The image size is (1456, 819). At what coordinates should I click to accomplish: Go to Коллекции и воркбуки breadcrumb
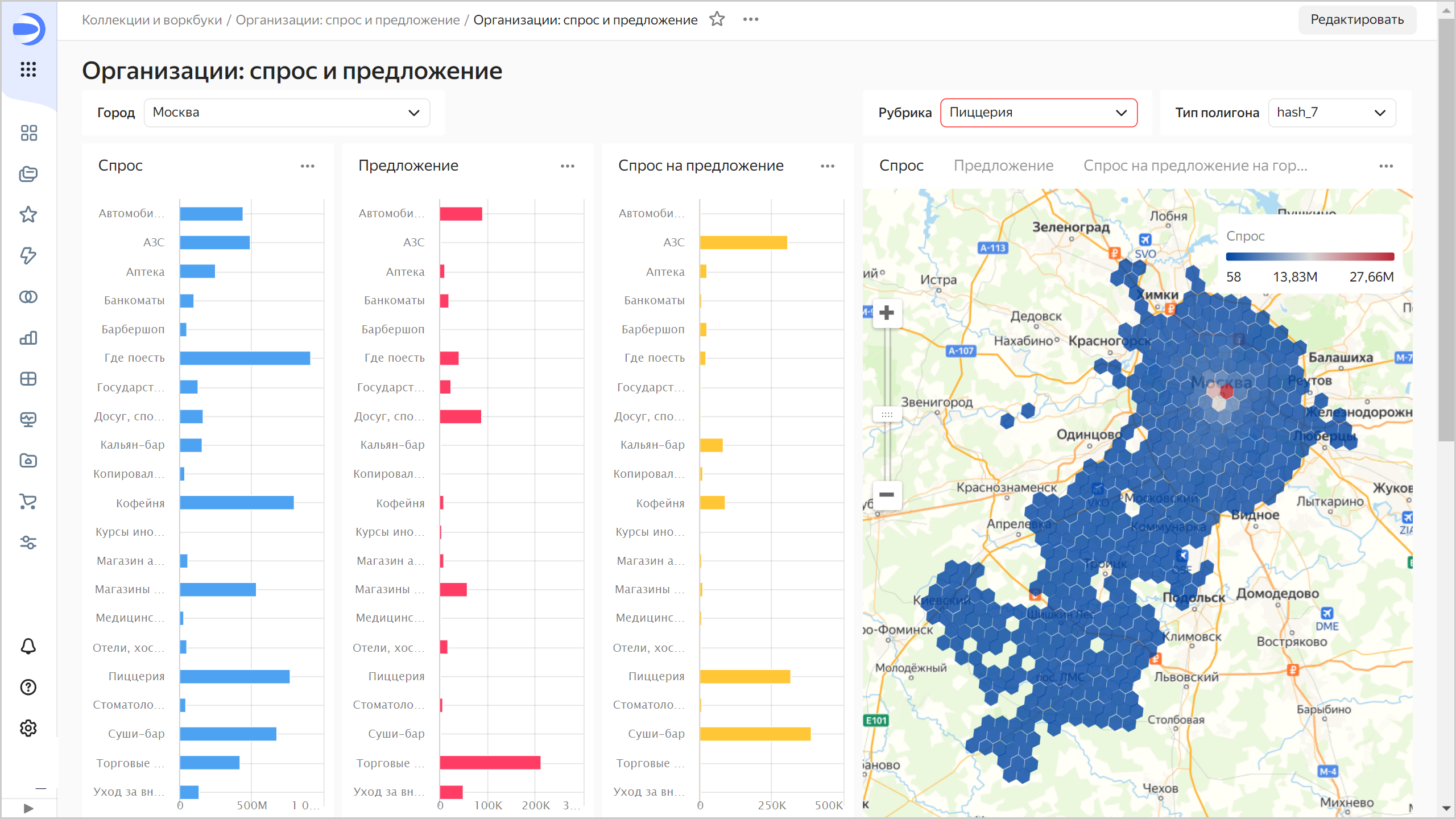coord(152,20)
